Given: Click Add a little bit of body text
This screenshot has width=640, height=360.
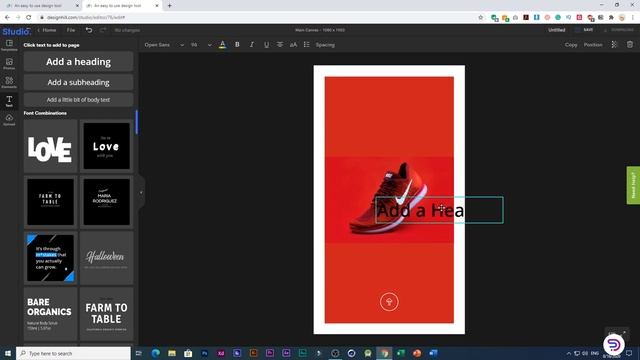Looking at the screenshot, I should 78,100.
